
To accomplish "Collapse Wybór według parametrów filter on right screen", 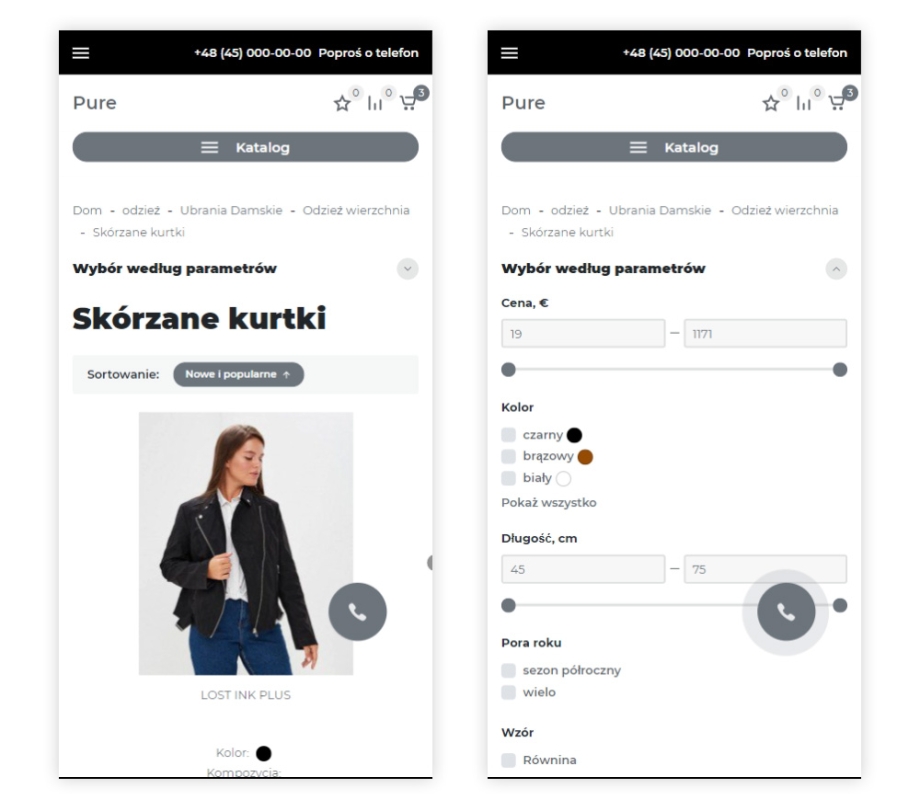I will coord(836,269).
